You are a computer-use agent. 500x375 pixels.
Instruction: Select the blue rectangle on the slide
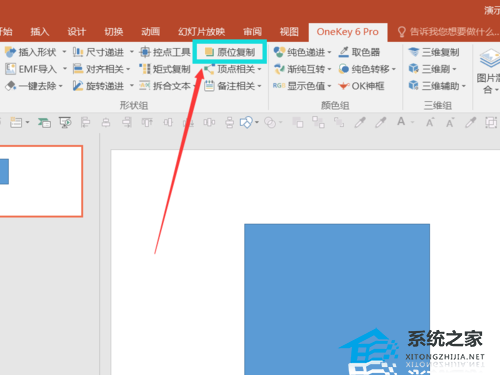(x=337, y=299)
